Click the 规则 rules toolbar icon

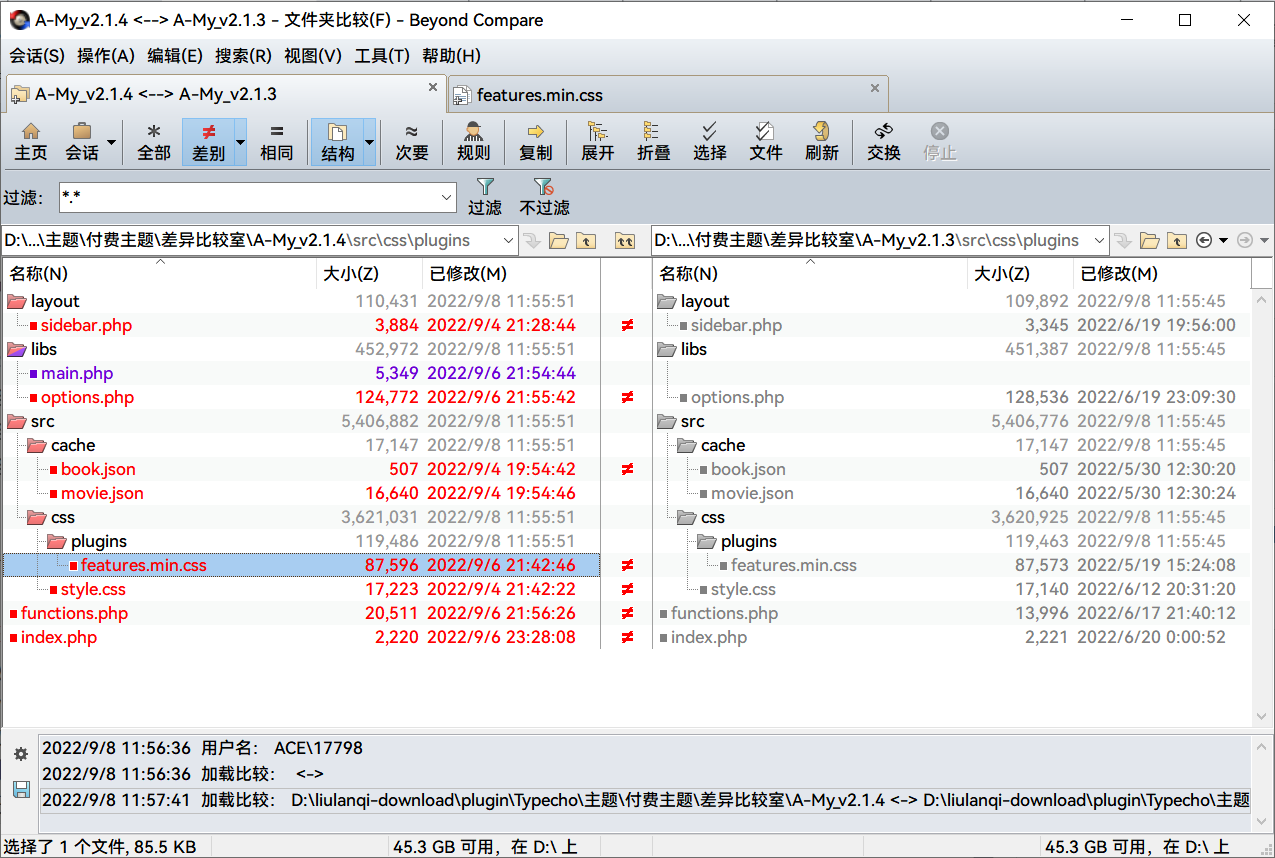473,141
